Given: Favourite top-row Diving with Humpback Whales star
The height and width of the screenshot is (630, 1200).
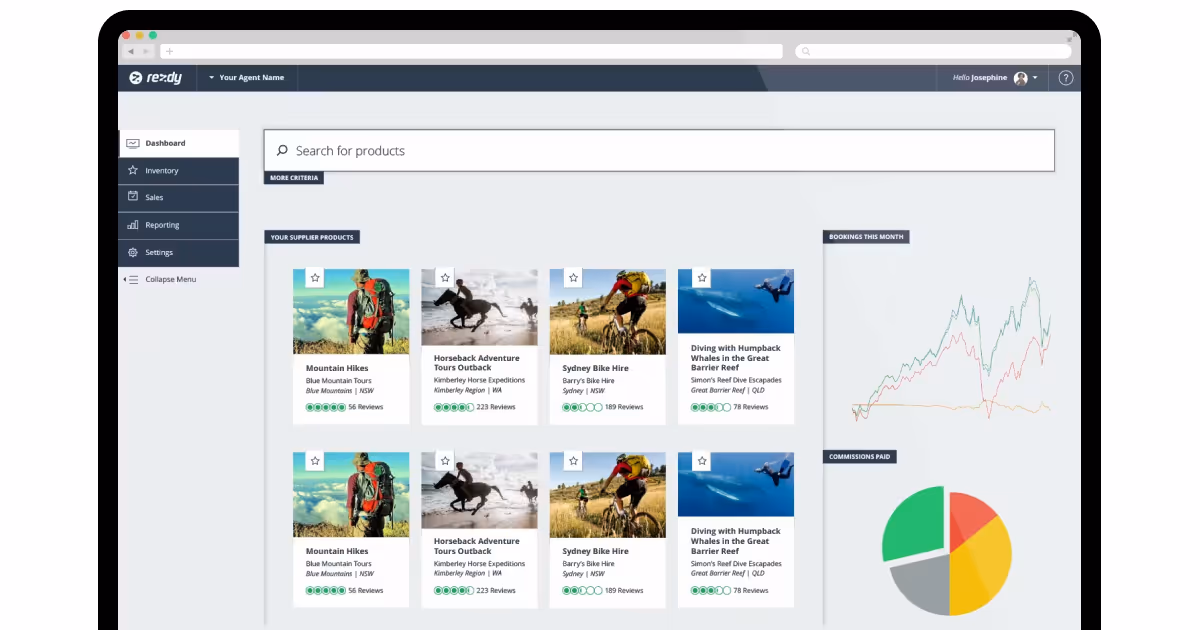Looking at the screenshot, I should 702,278.
